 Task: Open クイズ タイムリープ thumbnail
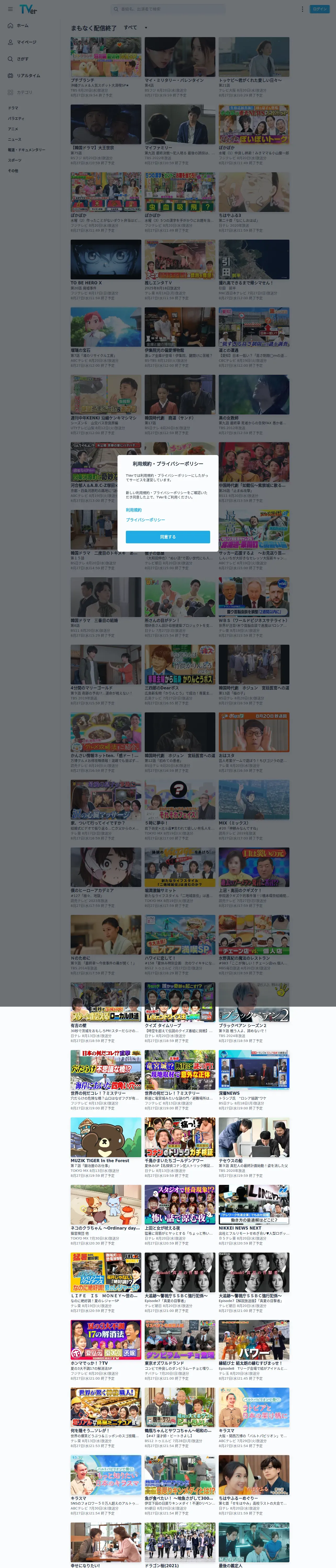180,1002
